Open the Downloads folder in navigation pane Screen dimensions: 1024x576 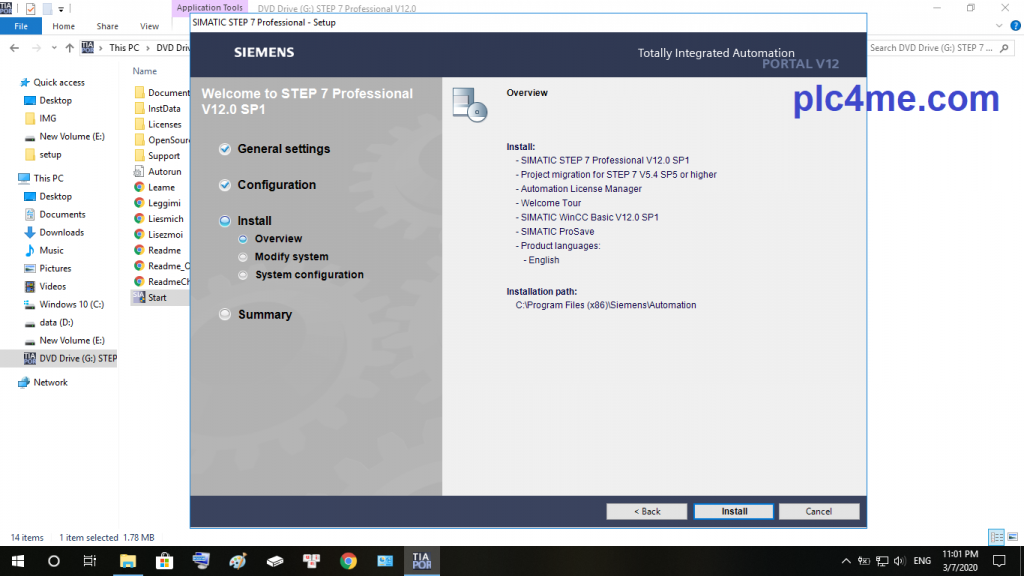[x=61, y=232]
